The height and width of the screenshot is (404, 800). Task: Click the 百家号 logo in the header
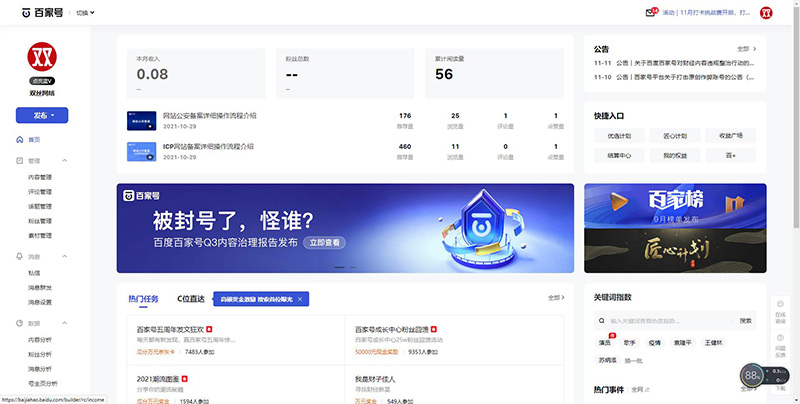pos(42,13)
